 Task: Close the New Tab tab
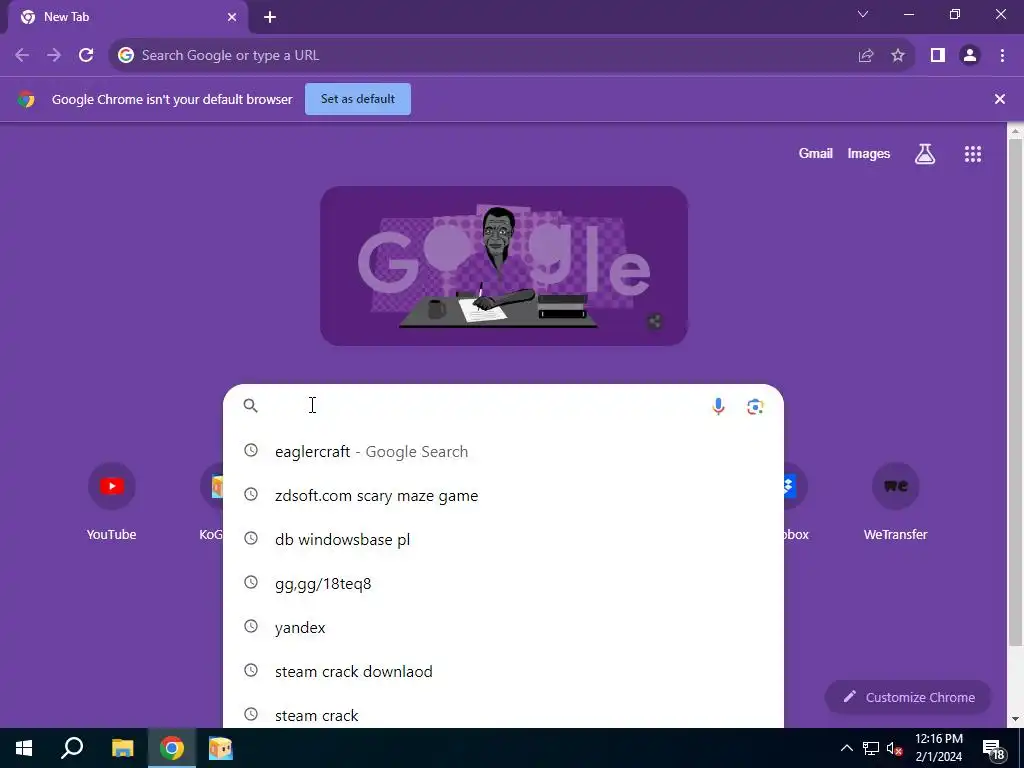click(232, 17)
